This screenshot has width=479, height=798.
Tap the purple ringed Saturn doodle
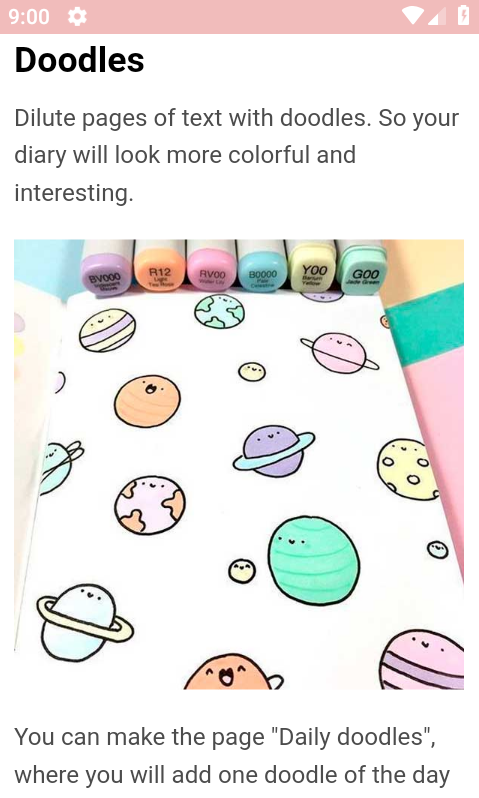[274, 450]
